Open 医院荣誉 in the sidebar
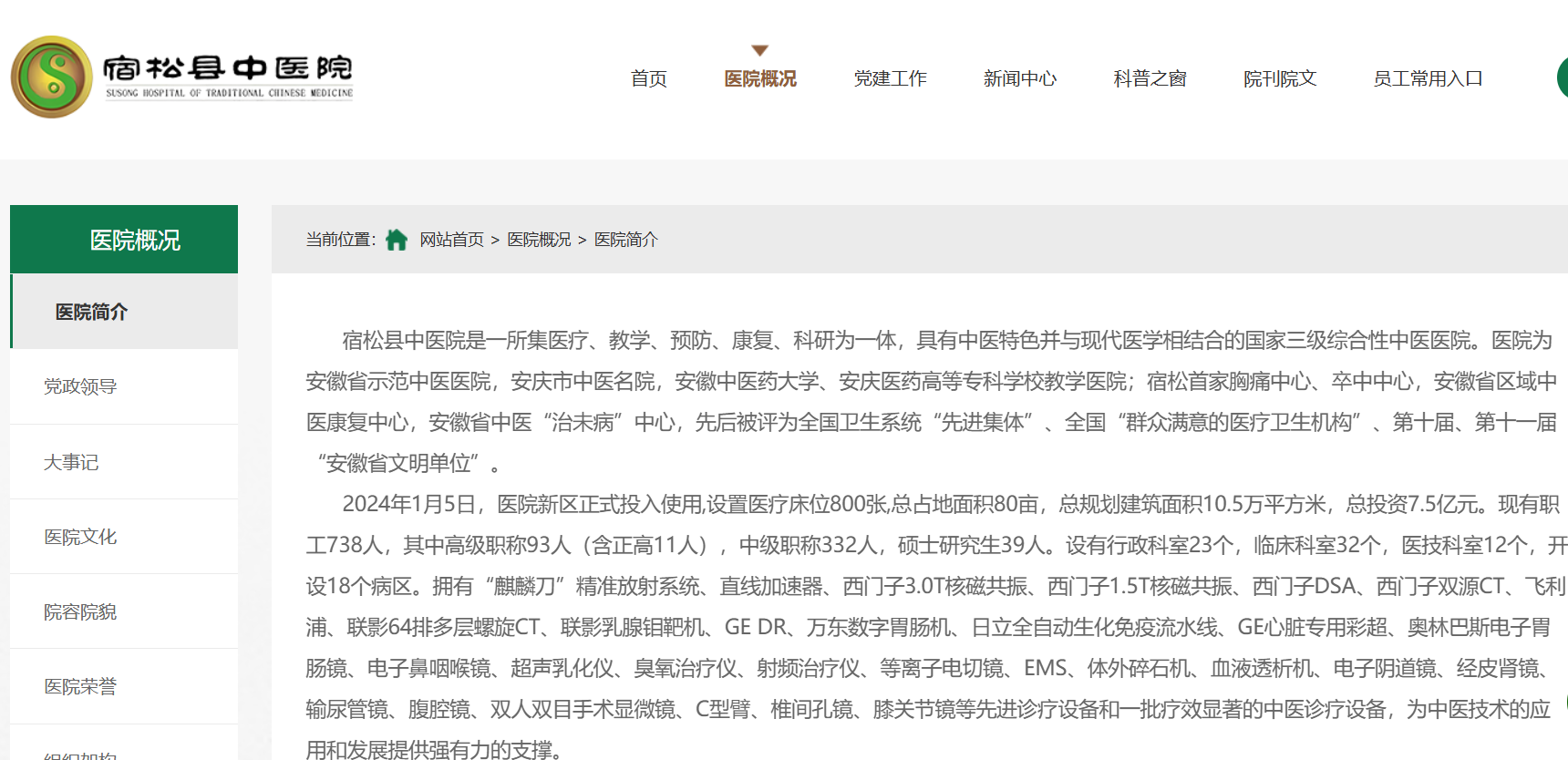The height and width of the screenshot is (760, 1568). (124, 686)
